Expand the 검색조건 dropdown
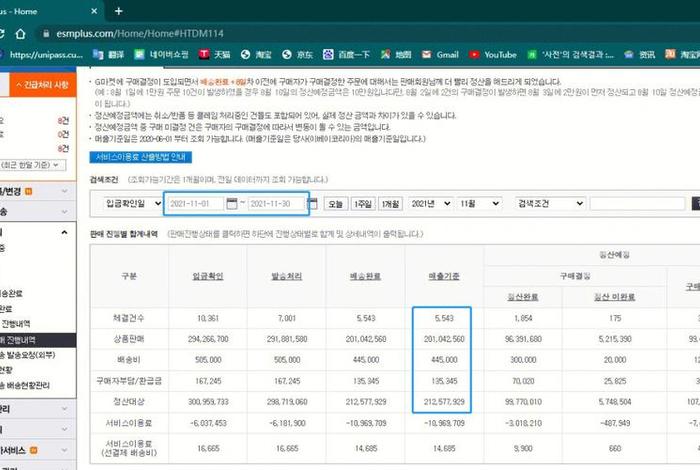The width and height of the screenshot is (700, 470). tap(548, 204)
